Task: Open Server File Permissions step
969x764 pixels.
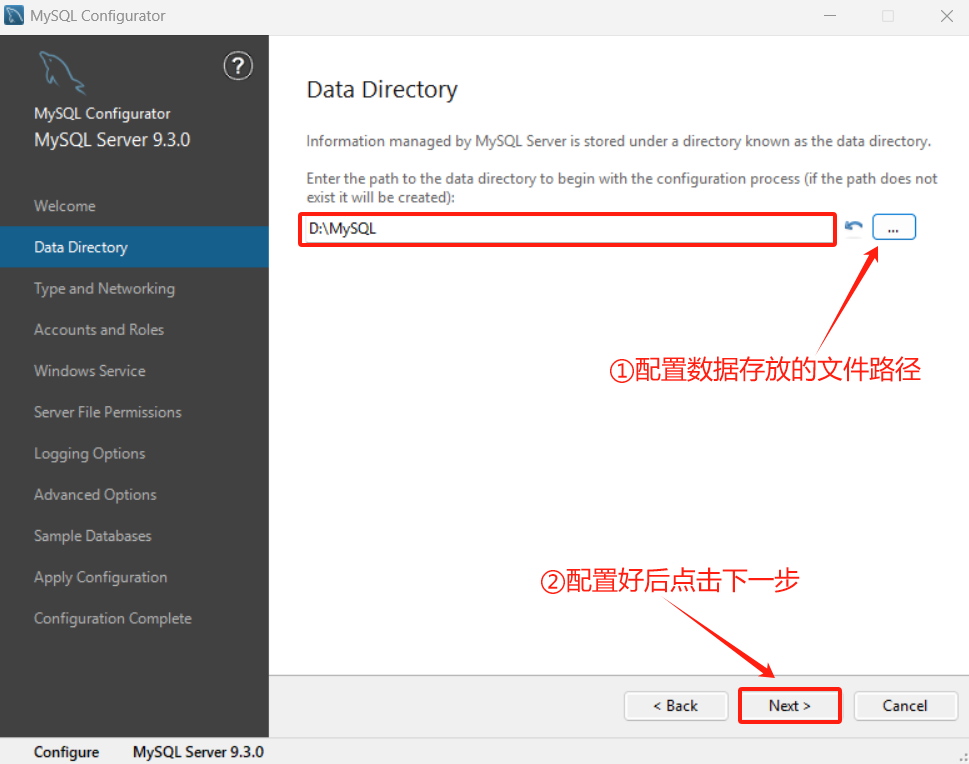Action: [134, 412]
